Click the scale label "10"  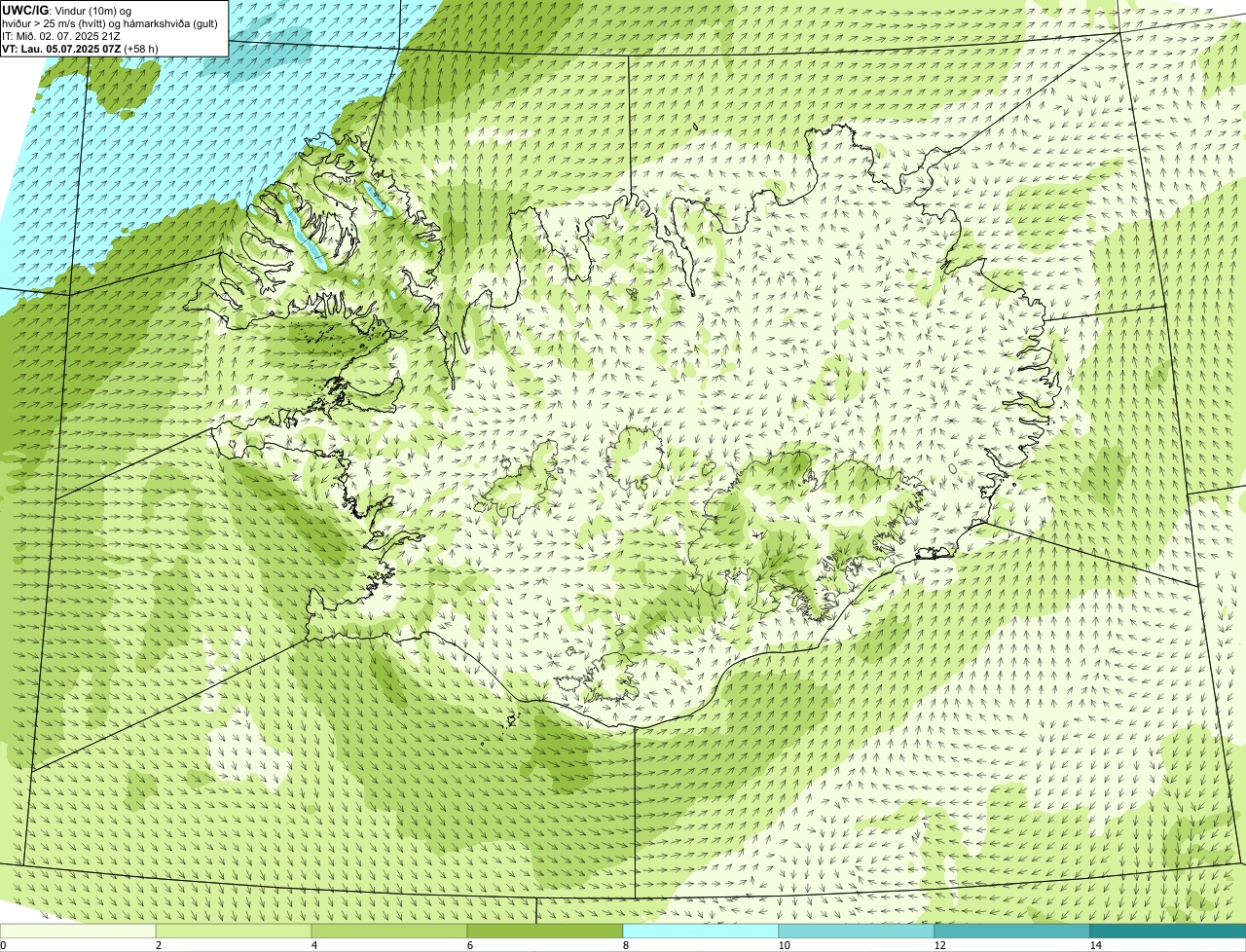point(784,945)
